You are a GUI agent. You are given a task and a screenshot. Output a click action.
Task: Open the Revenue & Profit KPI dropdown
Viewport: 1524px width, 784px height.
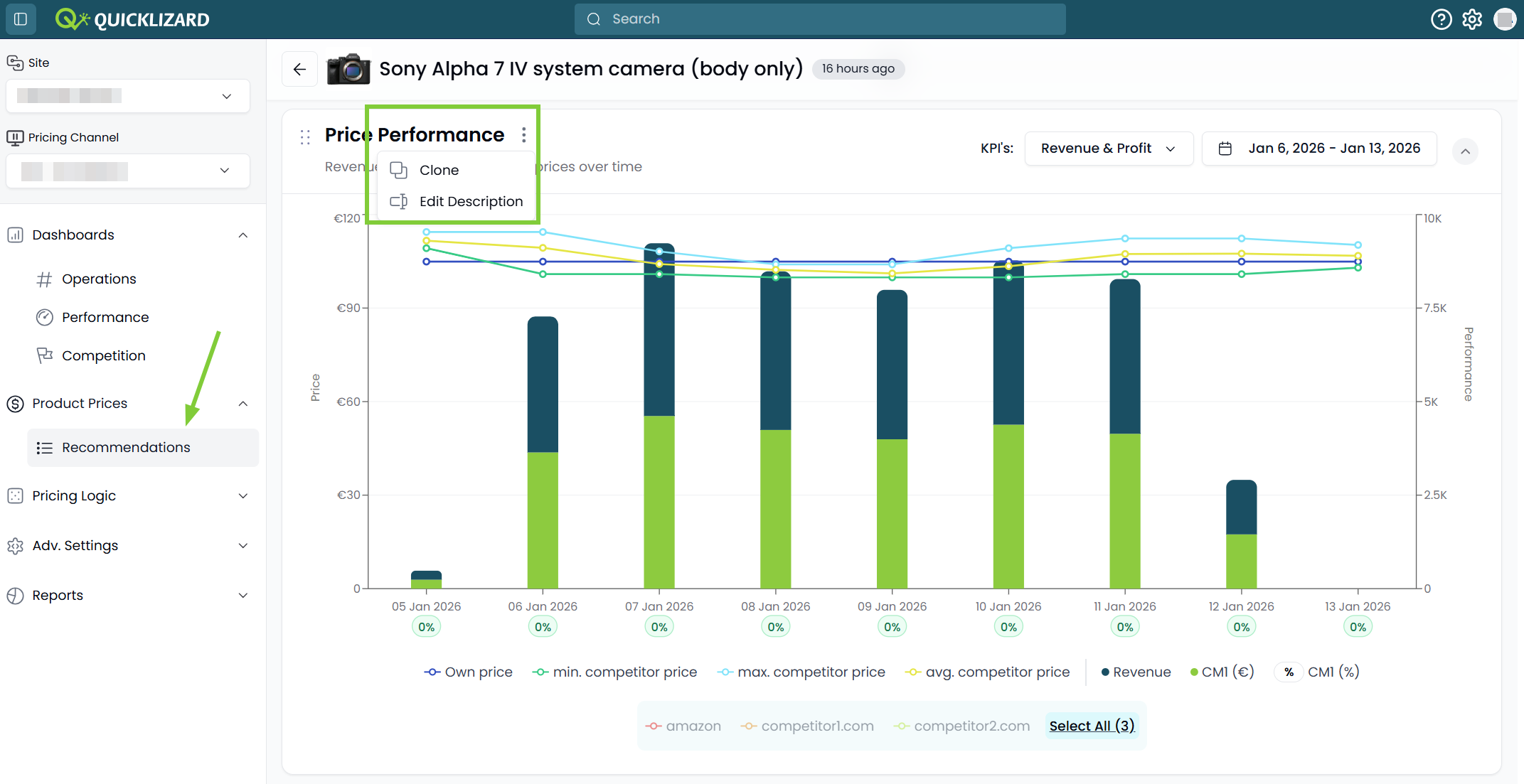1109,149
